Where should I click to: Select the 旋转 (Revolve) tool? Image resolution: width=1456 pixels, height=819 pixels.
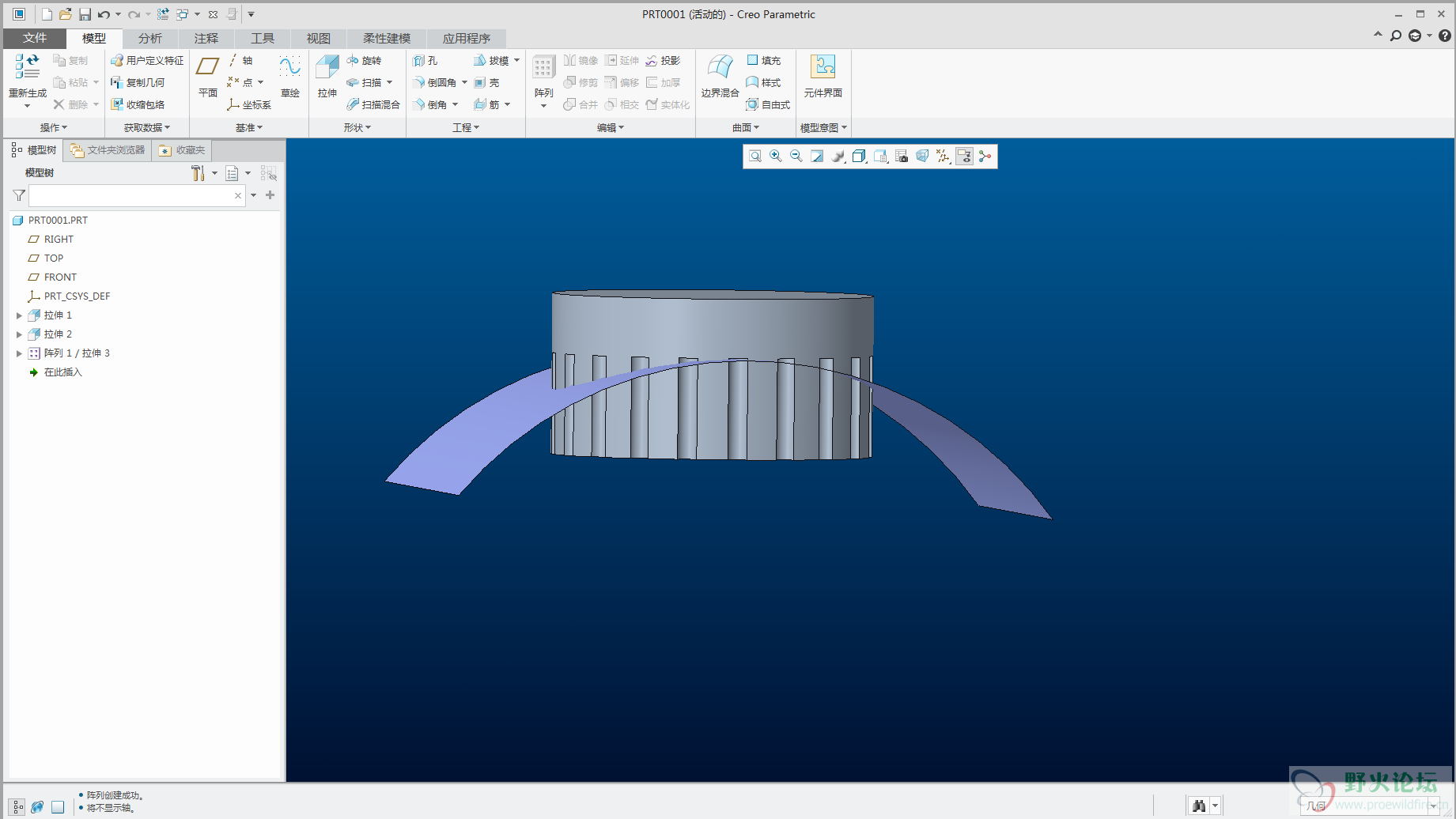[364, 60]
